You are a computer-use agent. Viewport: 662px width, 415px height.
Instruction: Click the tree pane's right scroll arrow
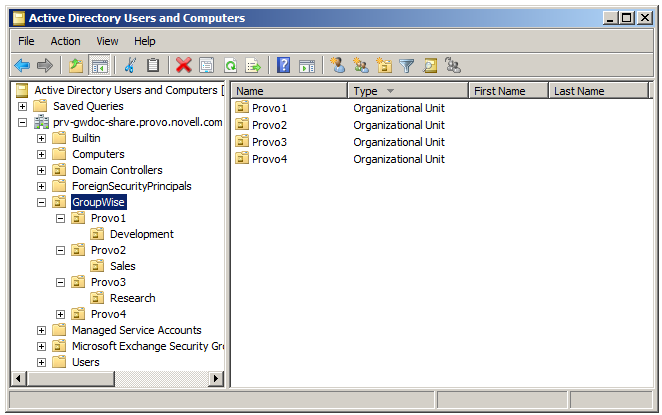(x=216, y=379)
